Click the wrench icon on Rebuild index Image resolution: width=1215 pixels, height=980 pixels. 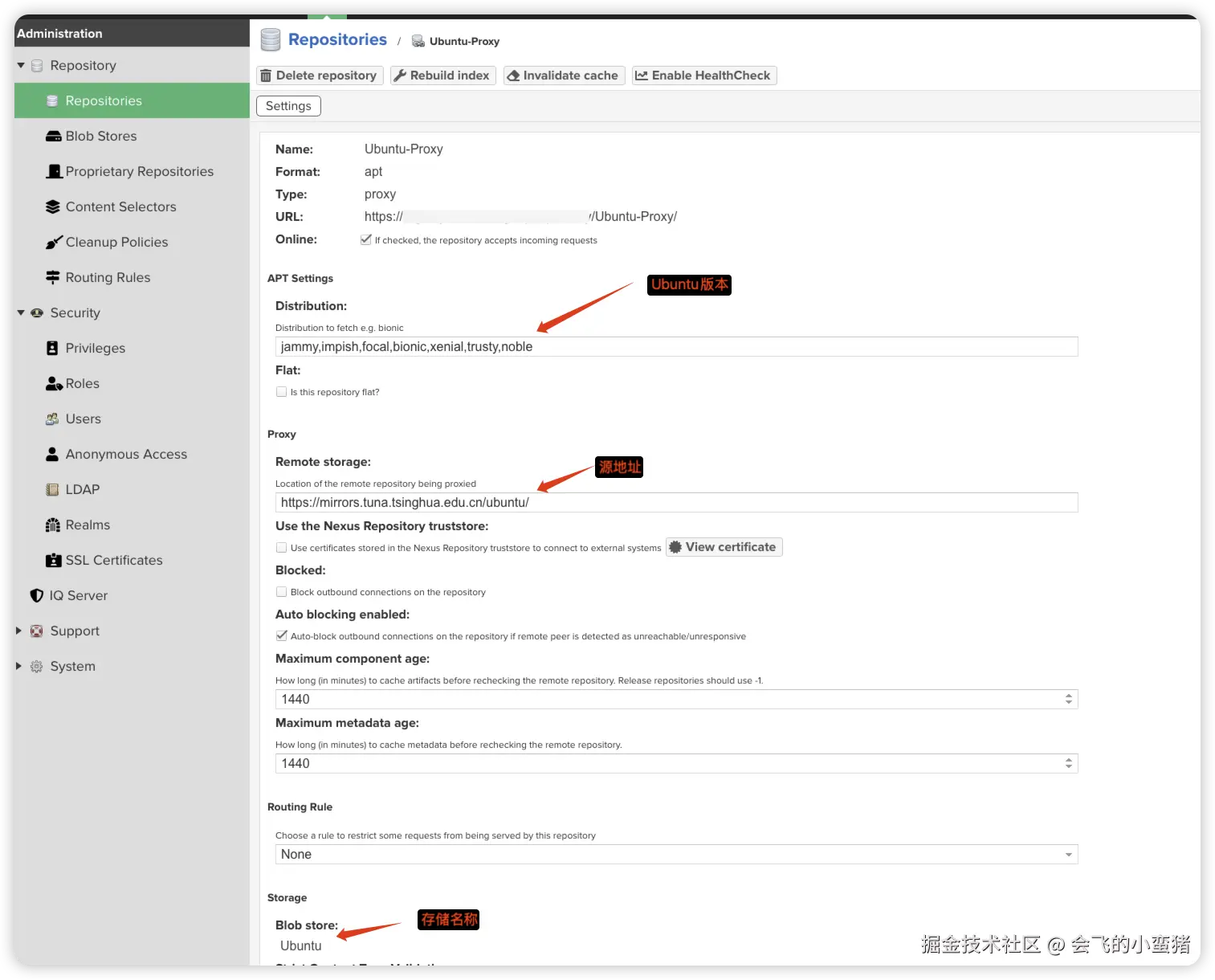pyautogui.click(x=399, y=76)
